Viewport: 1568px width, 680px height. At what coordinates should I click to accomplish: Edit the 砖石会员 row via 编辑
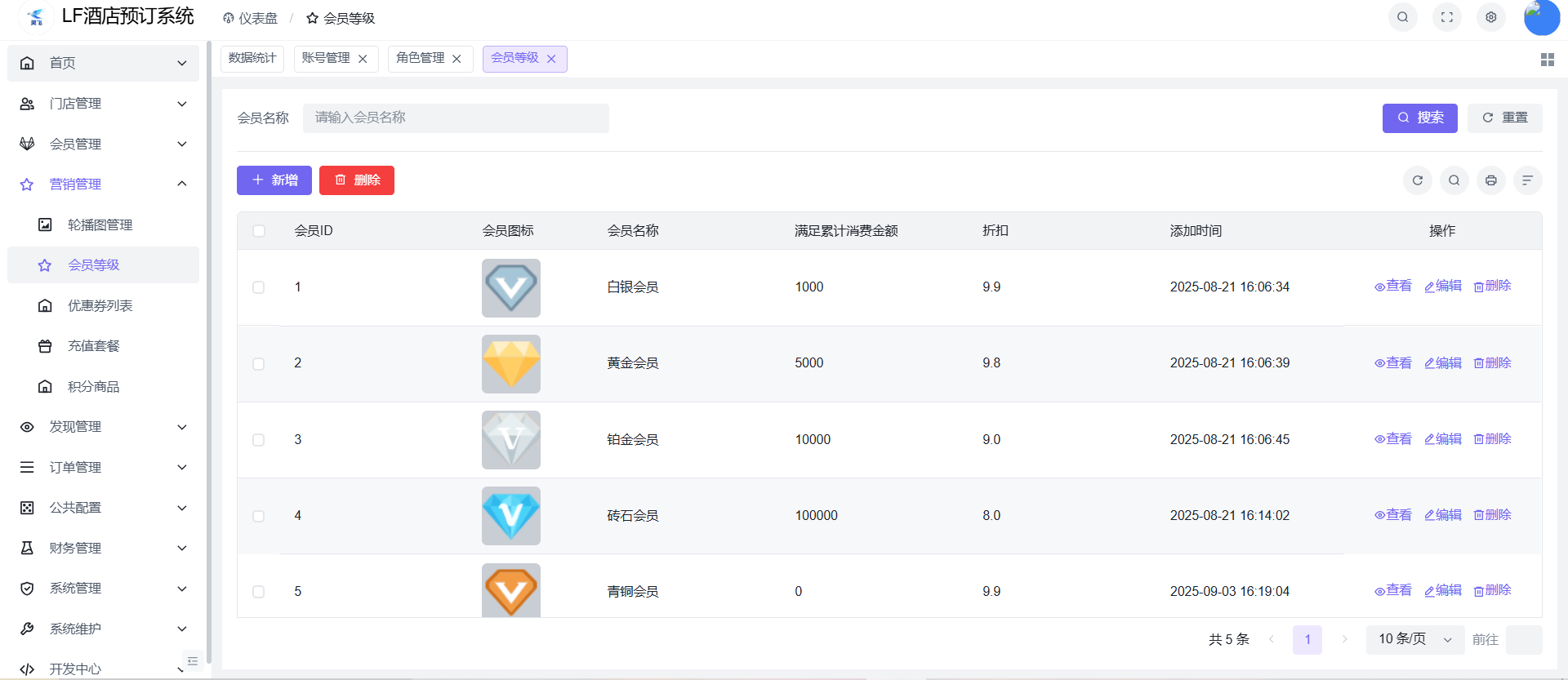1443,515
